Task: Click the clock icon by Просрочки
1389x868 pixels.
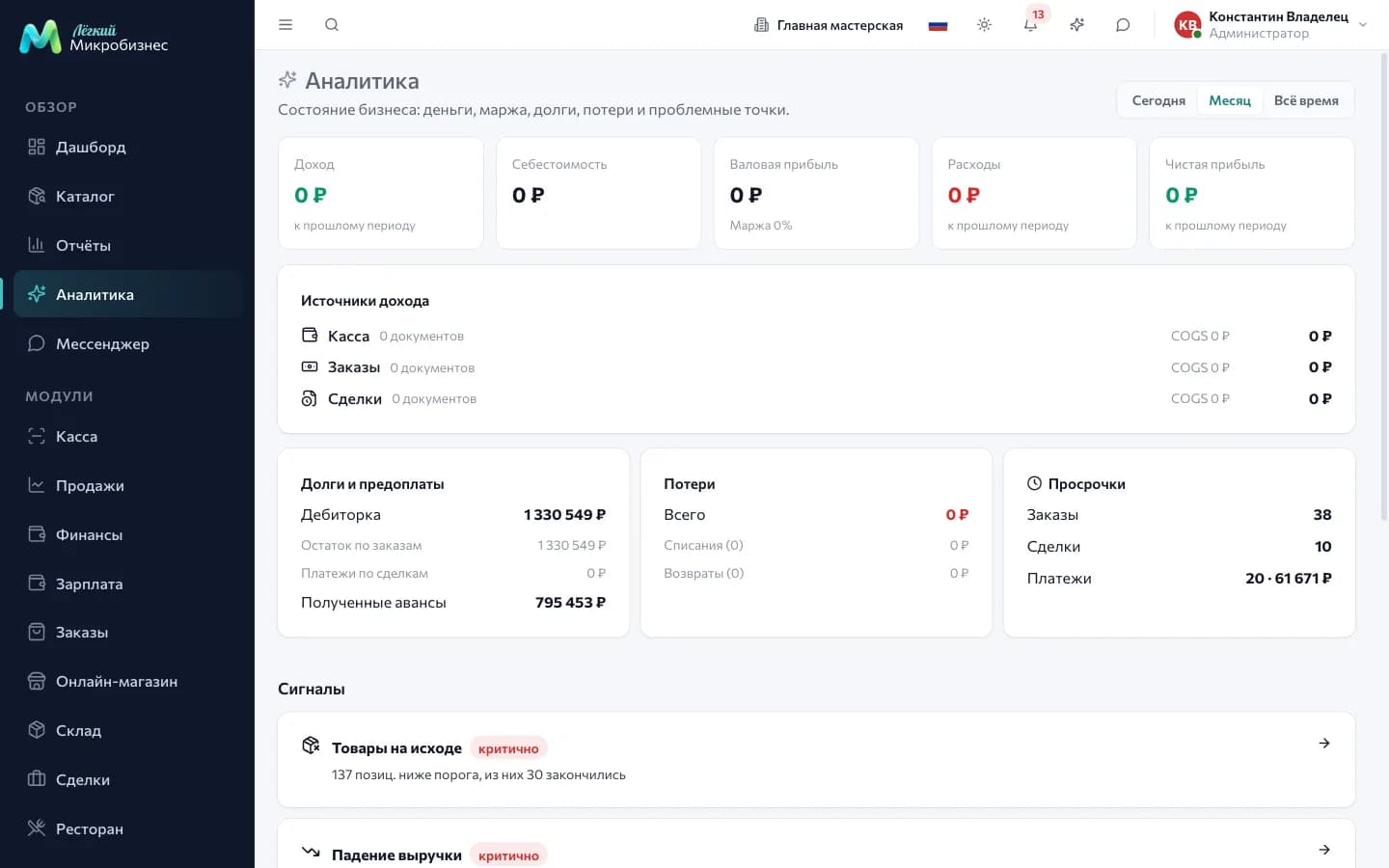Action: [1034, 483]
